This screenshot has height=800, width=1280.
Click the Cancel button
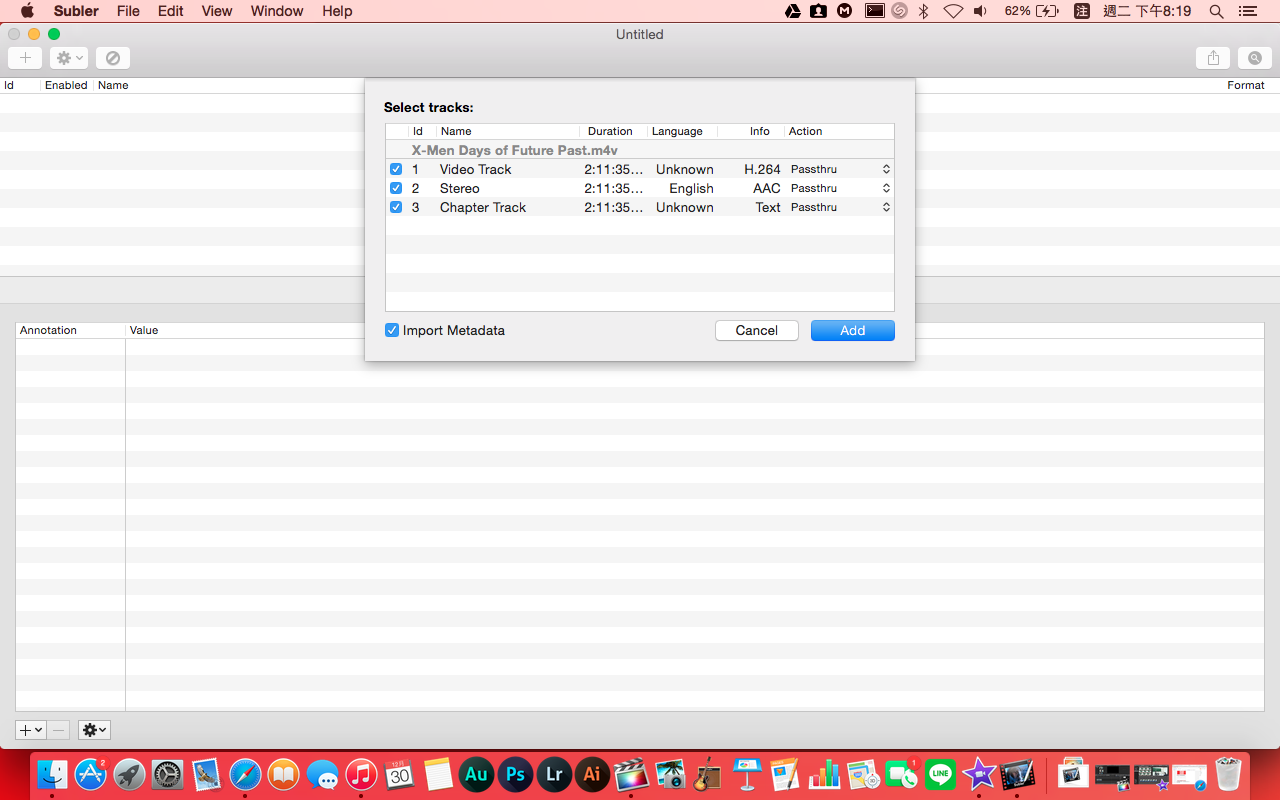pos(757,330)
